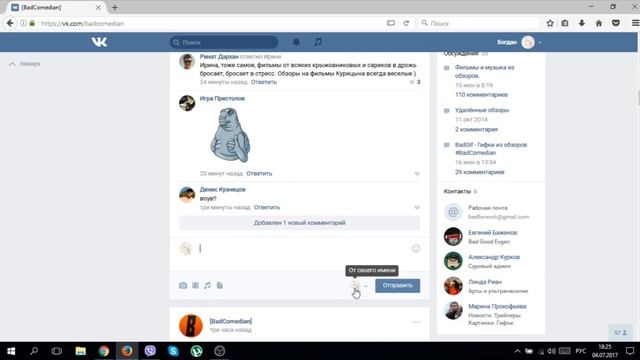
Task: Open Линда Риан contact profile
Action: click(x=485, y=282)
